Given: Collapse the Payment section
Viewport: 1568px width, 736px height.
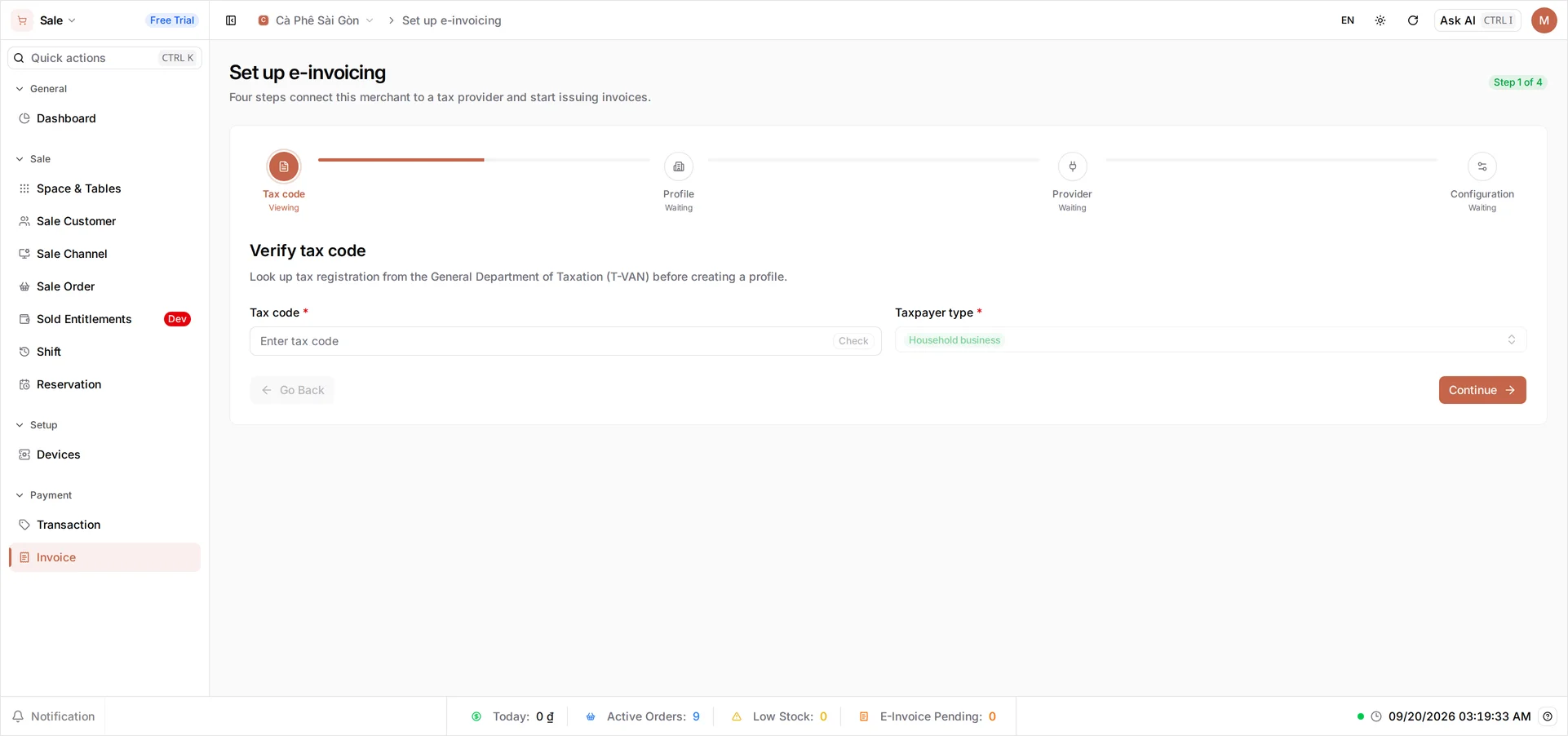Looking at the screenshot, I should tap(43, 495).
